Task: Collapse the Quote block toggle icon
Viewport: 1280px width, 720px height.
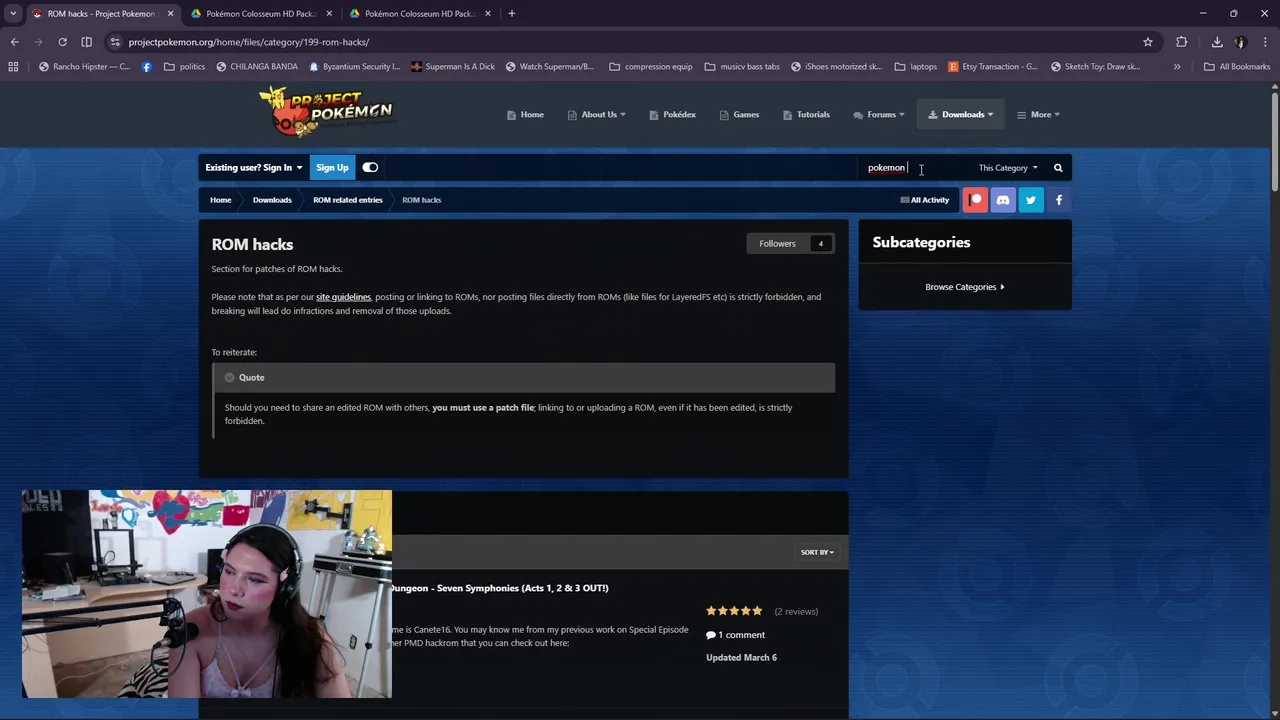Action: tap(229, 378)
